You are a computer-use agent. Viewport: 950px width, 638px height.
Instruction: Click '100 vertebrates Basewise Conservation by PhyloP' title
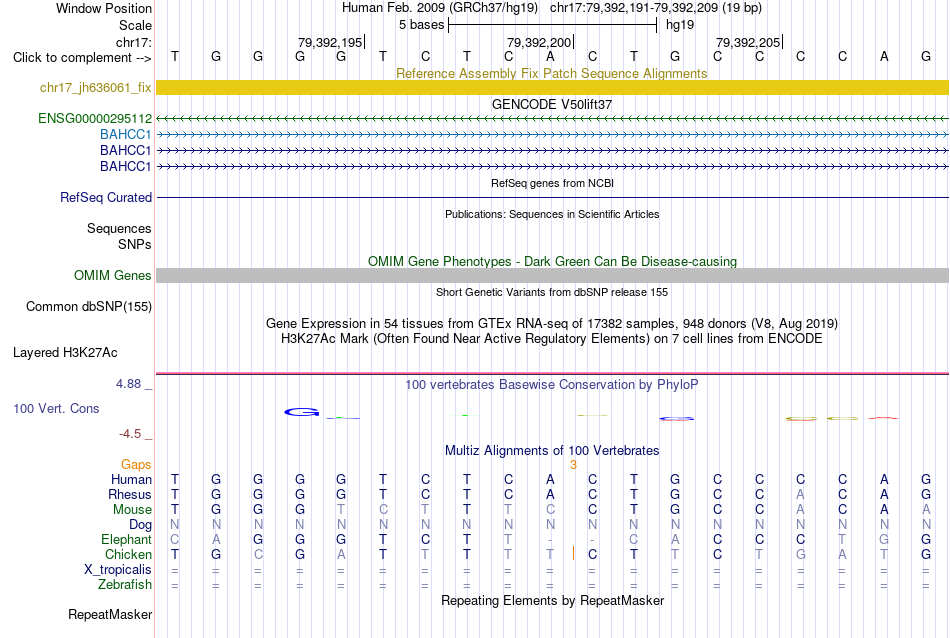551,385
